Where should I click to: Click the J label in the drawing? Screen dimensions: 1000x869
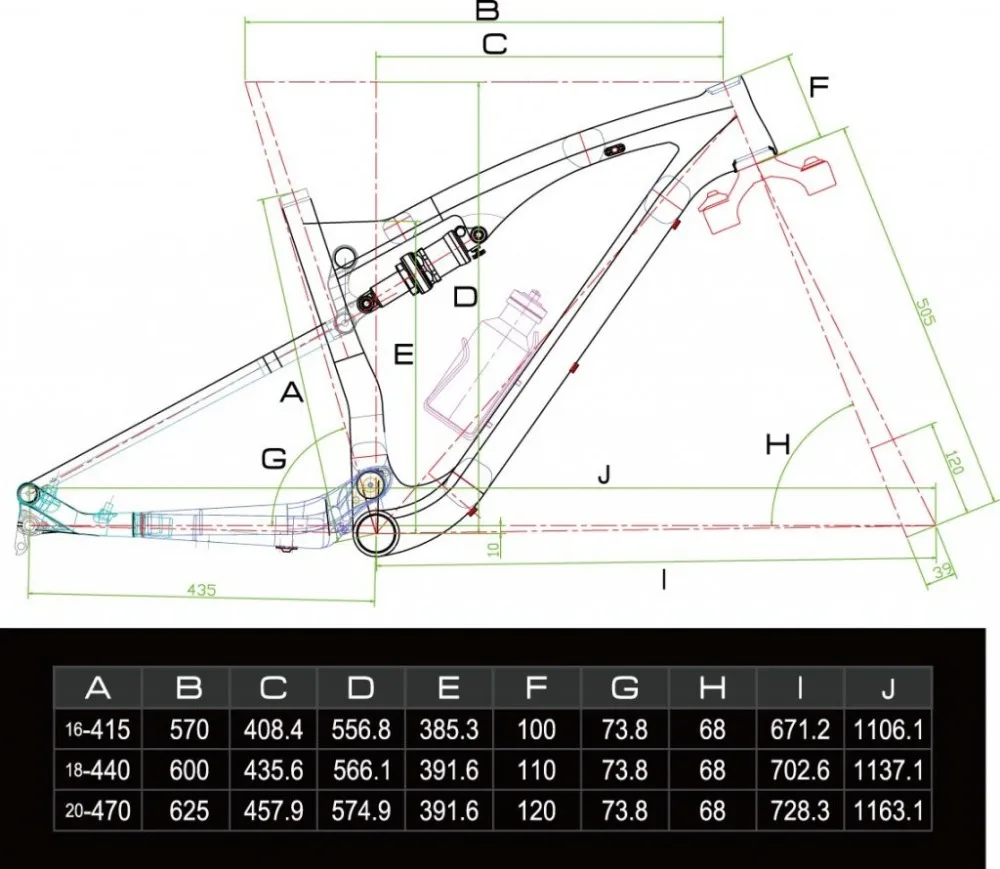605,474
